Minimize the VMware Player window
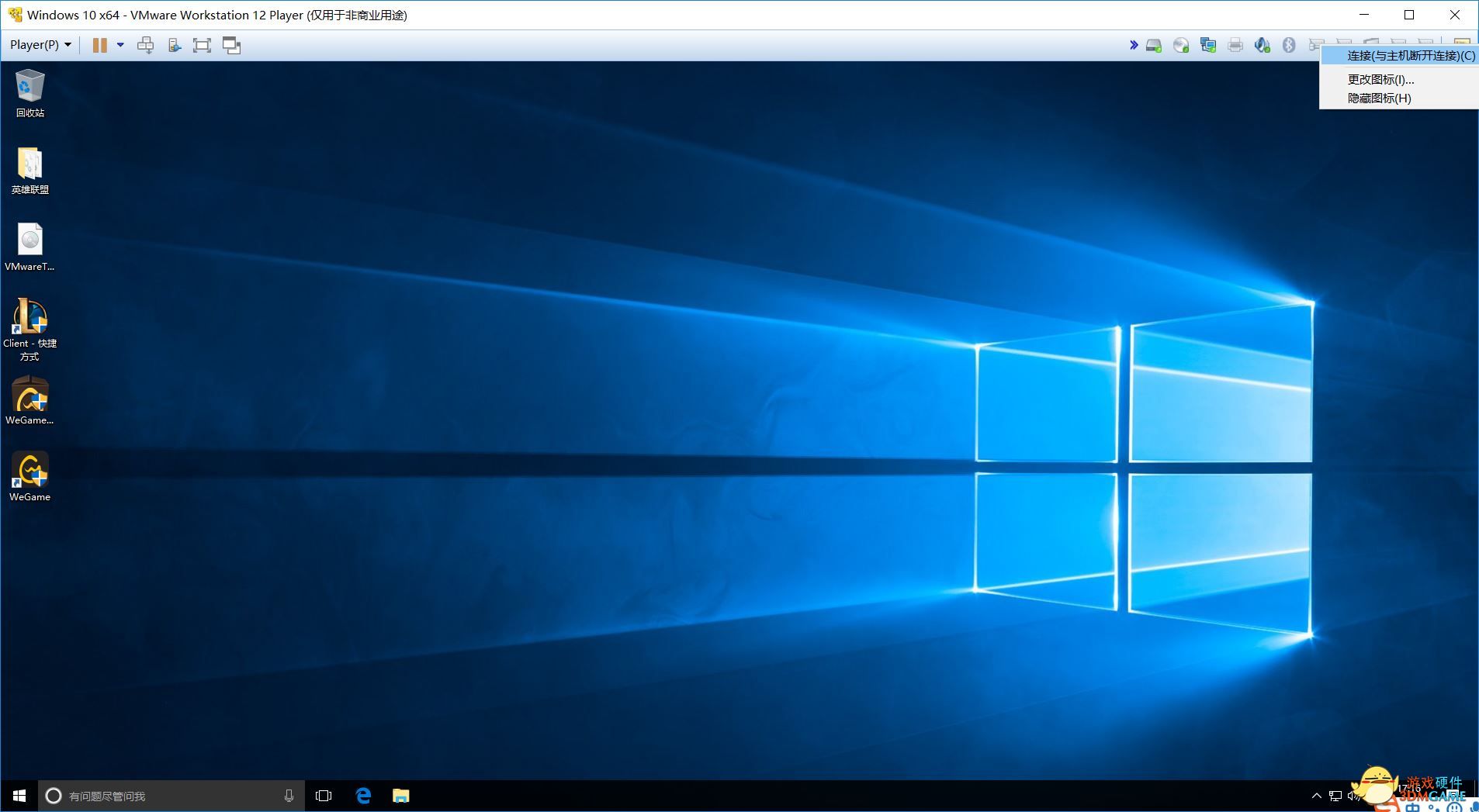Screen dimensions: 1479x812 tap(1365, 15)
